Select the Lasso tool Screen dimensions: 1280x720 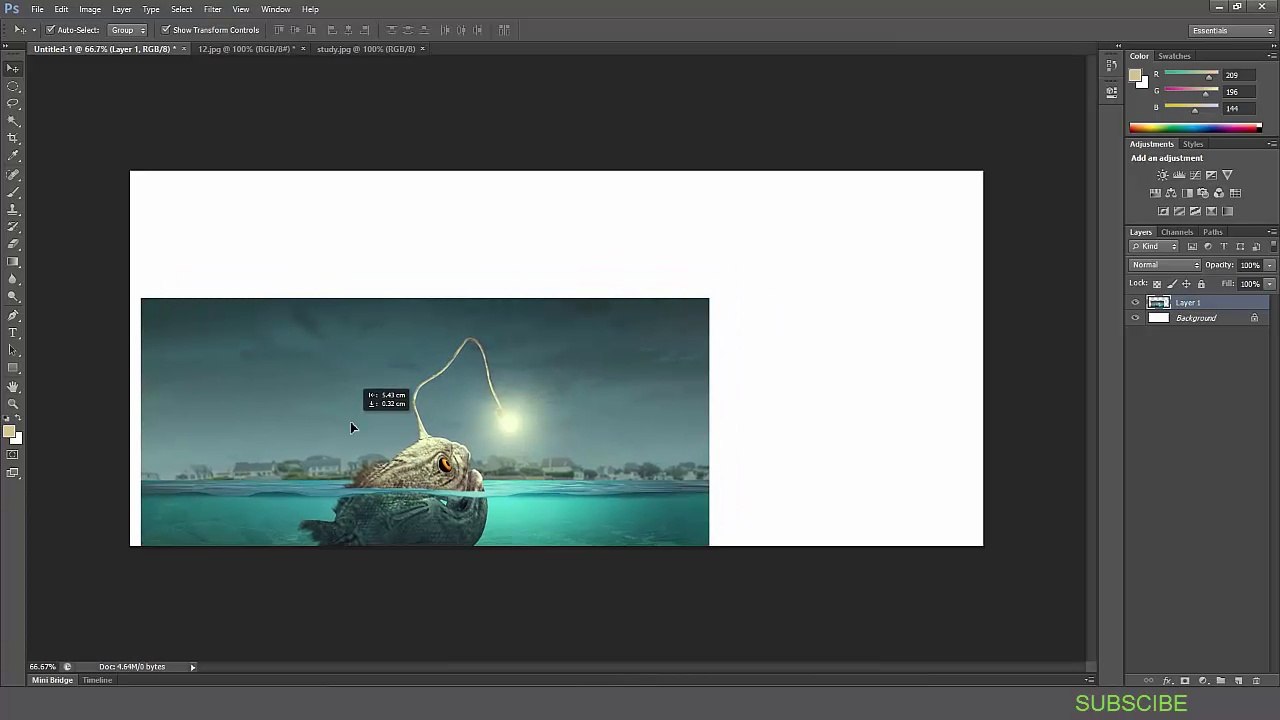(x=13, y=103)
